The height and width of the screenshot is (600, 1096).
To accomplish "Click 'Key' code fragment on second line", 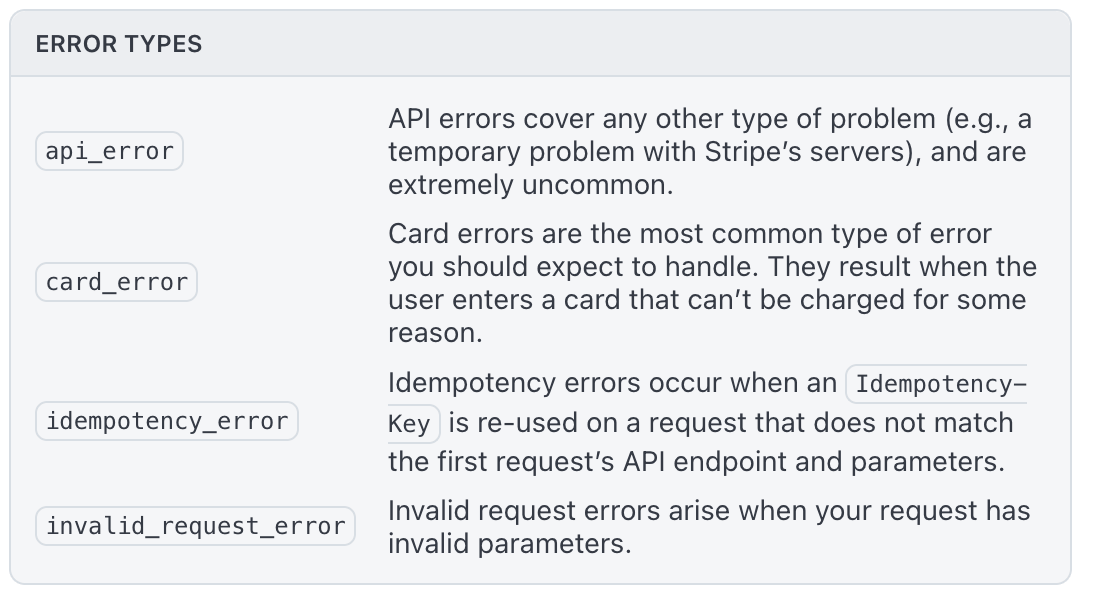I will [x=413, y=424].
